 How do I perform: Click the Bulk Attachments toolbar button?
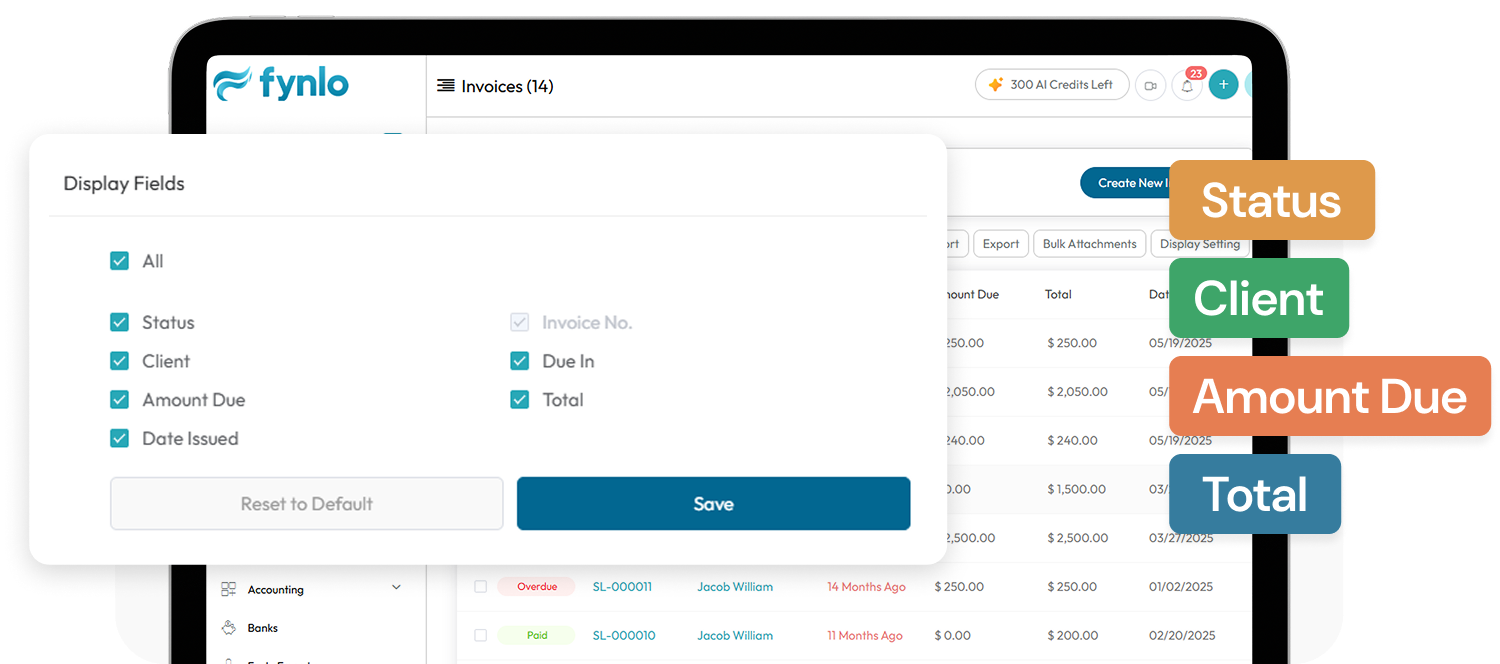pyautogui.click(x=1089, y=244)
